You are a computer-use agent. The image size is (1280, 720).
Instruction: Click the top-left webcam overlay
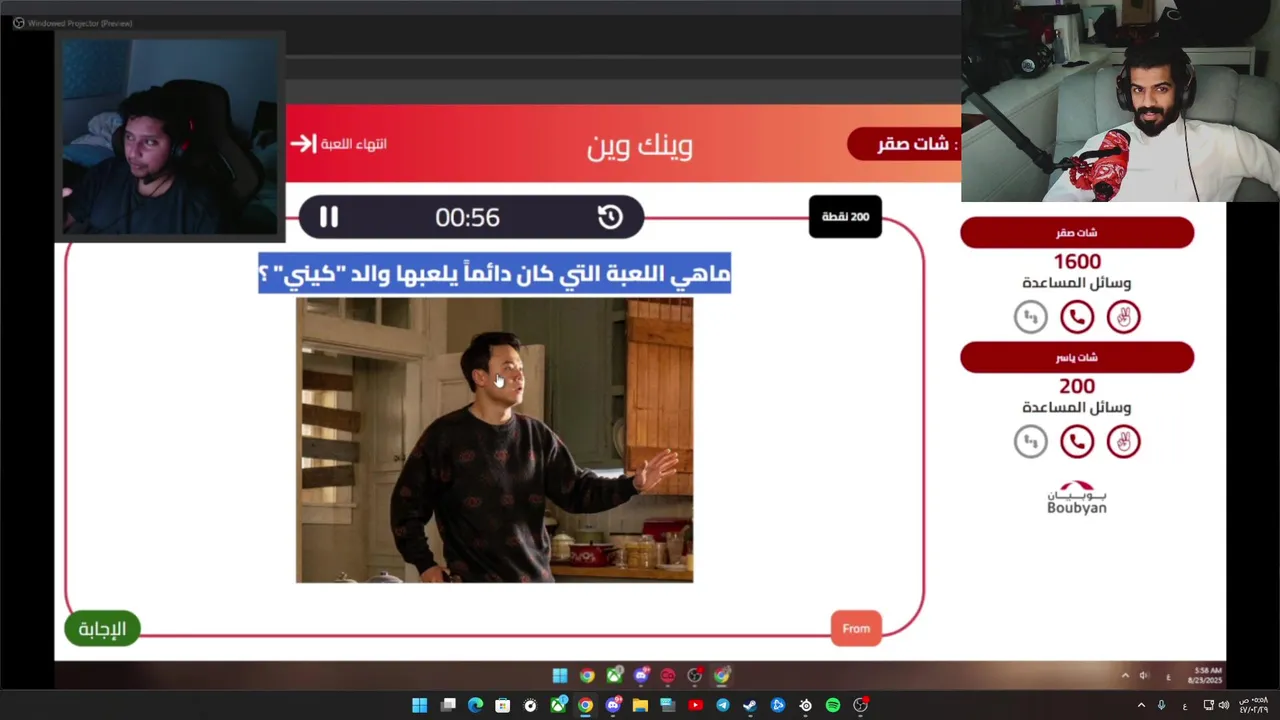point(170,136)
